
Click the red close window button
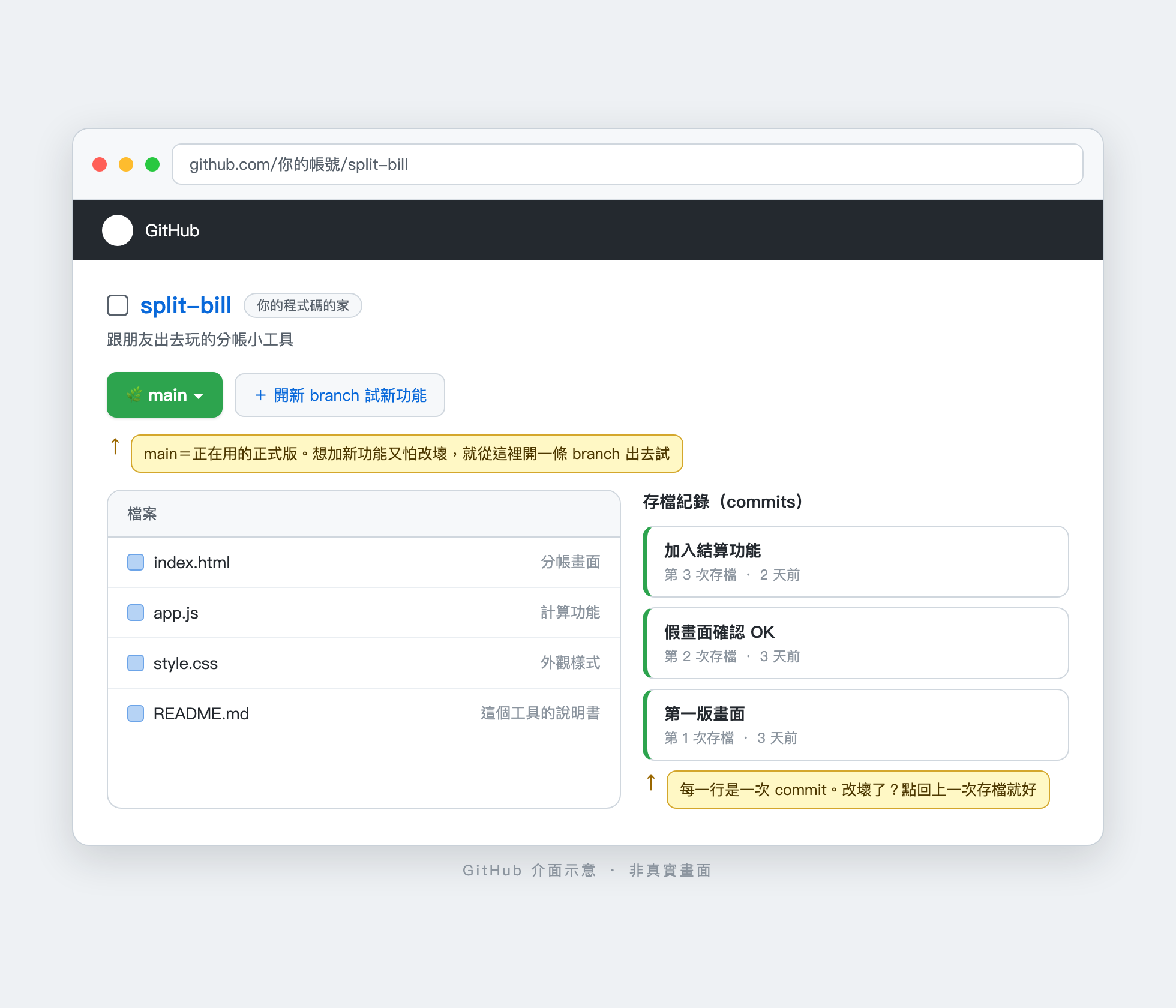[100, 164]
